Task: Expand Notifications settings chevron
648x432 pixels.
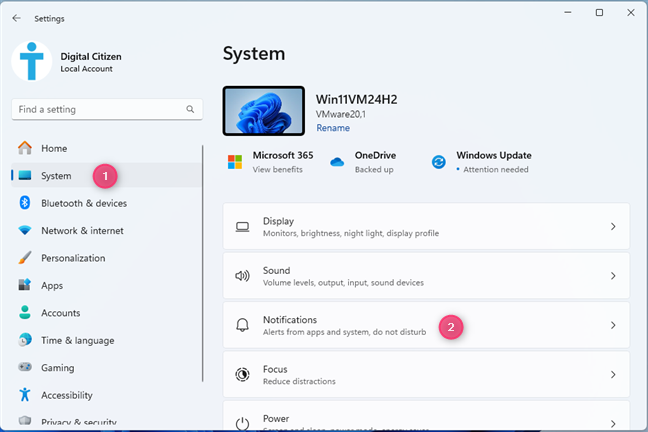Action: pyautogui.click(x=613, y=325)
